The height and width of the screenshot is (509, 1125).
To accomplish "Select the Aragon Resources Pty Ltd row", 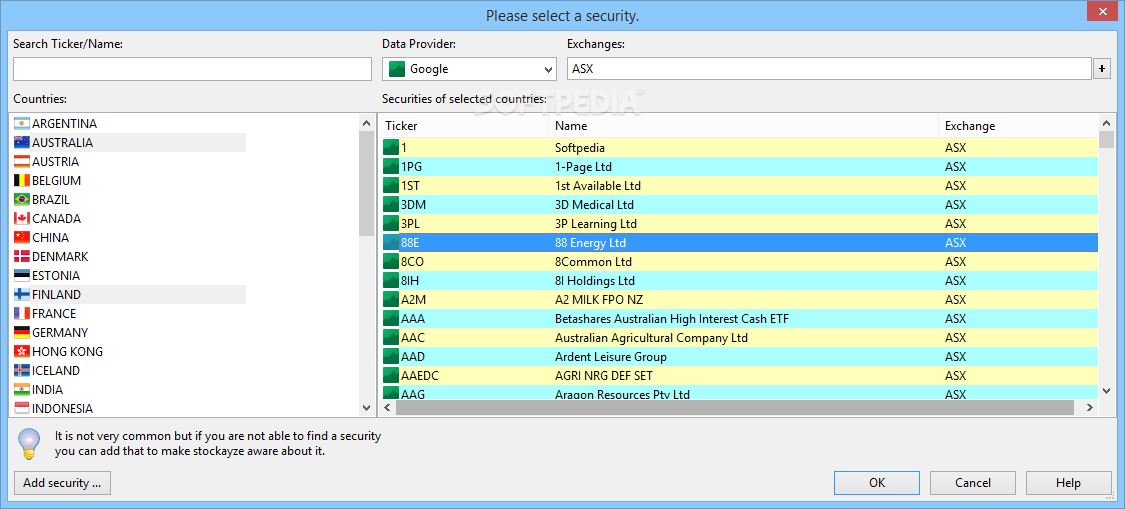I will [x=738, y=394].
